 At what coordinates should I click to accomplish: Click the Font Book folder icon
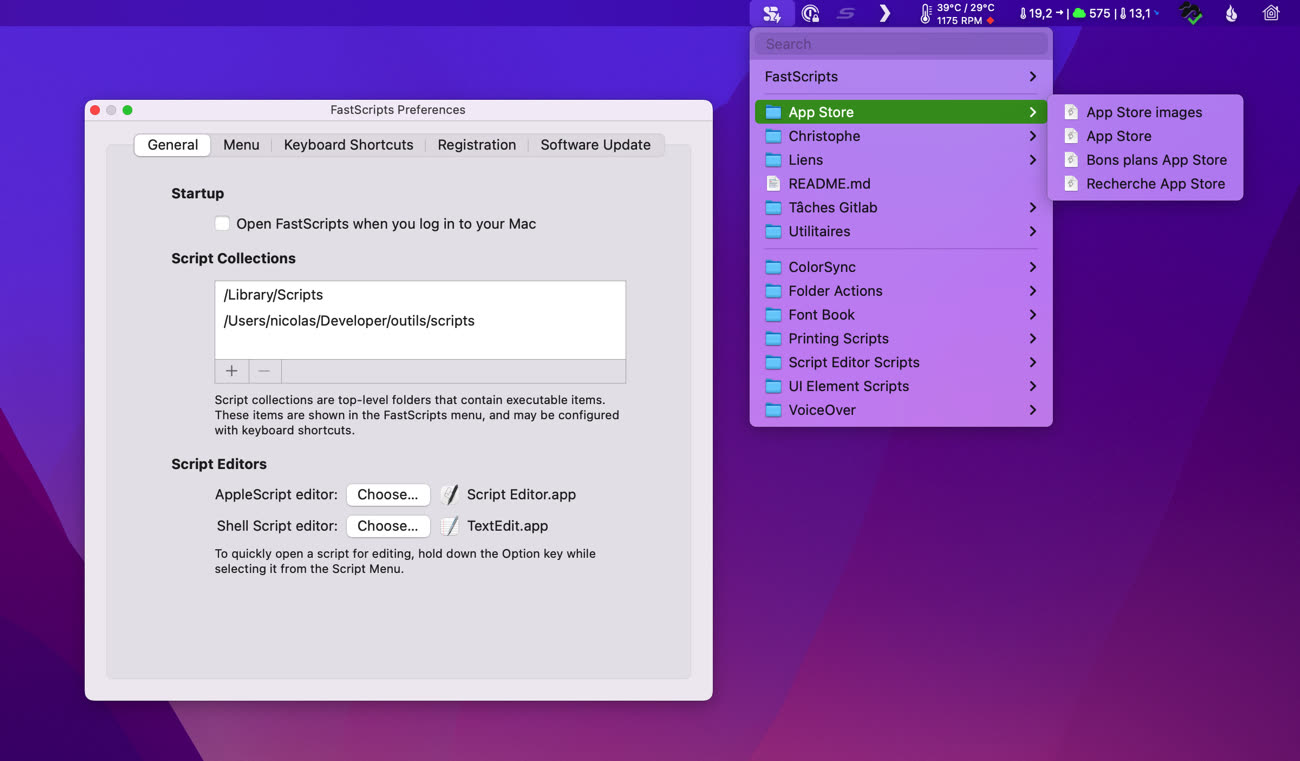tap(773, 315)
